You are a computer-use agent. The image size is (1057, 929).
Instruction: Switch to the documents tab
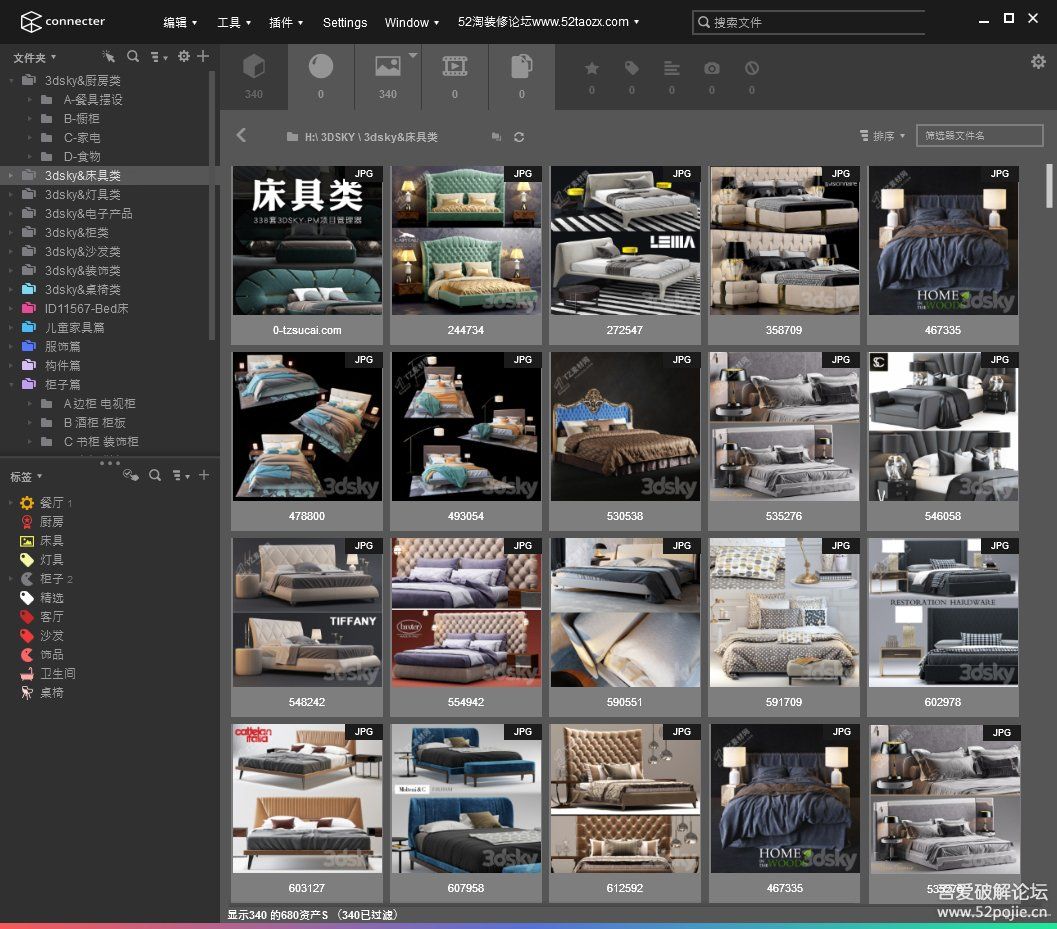point(522,76)
